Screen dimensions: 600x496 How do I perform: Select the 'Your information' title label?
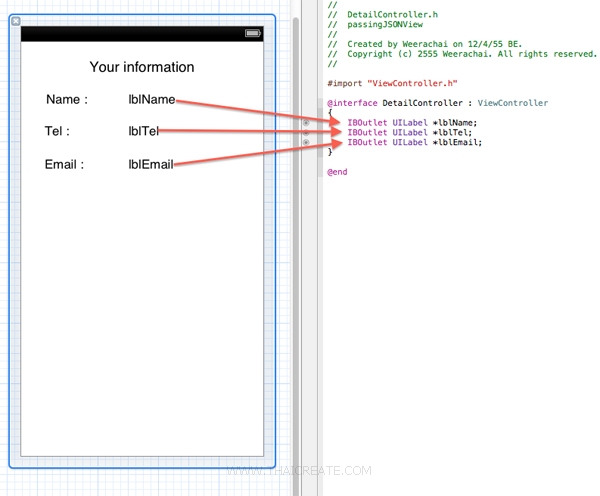pyautogui.click(x=142, y=67)
